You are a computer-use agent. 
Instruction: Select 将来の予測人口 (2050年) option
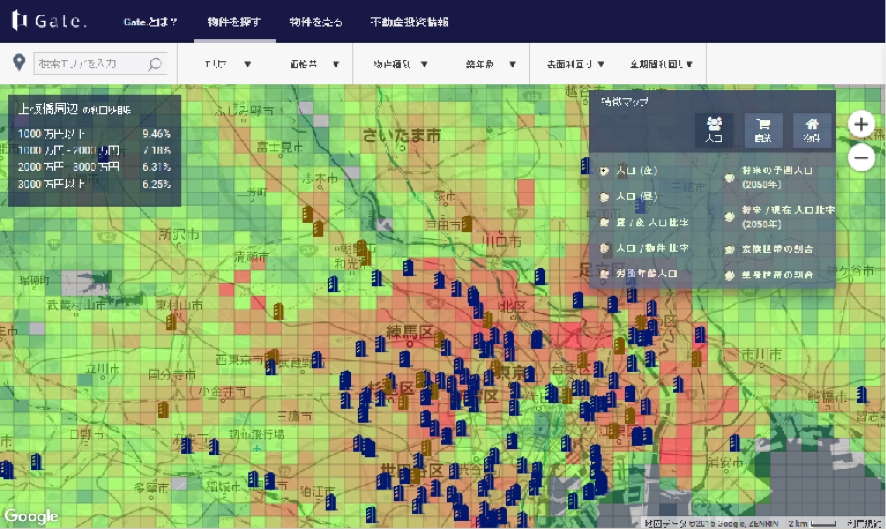[729, 178]
